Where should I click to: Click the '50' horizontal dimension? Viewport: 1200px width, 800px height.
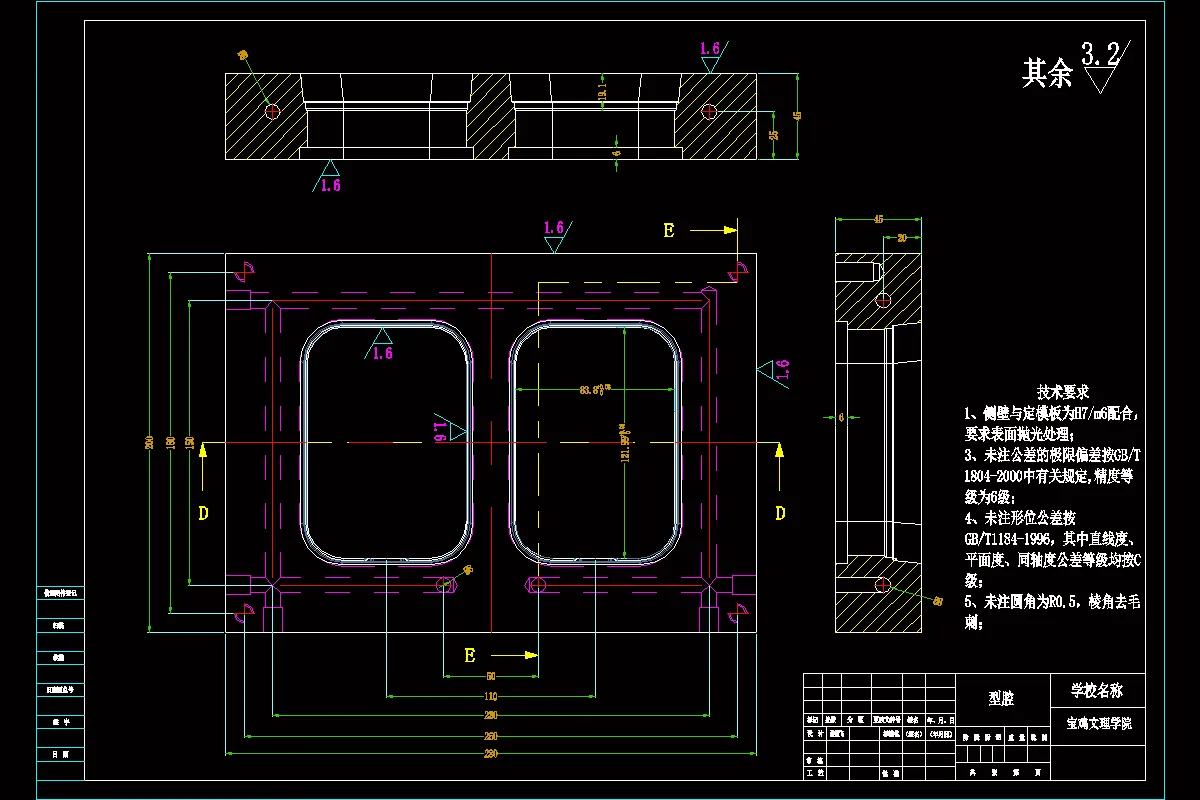tap(491, 677)
